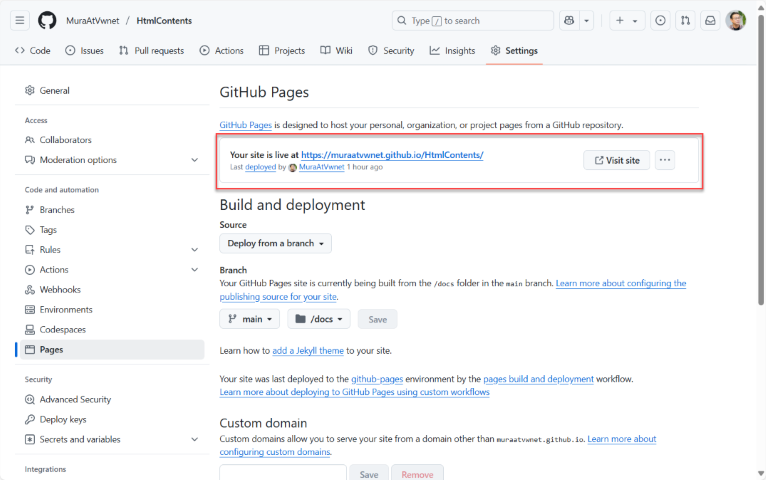Switch to the Insights tab
This screenshot has width=766, height=480.
[452, 50]
